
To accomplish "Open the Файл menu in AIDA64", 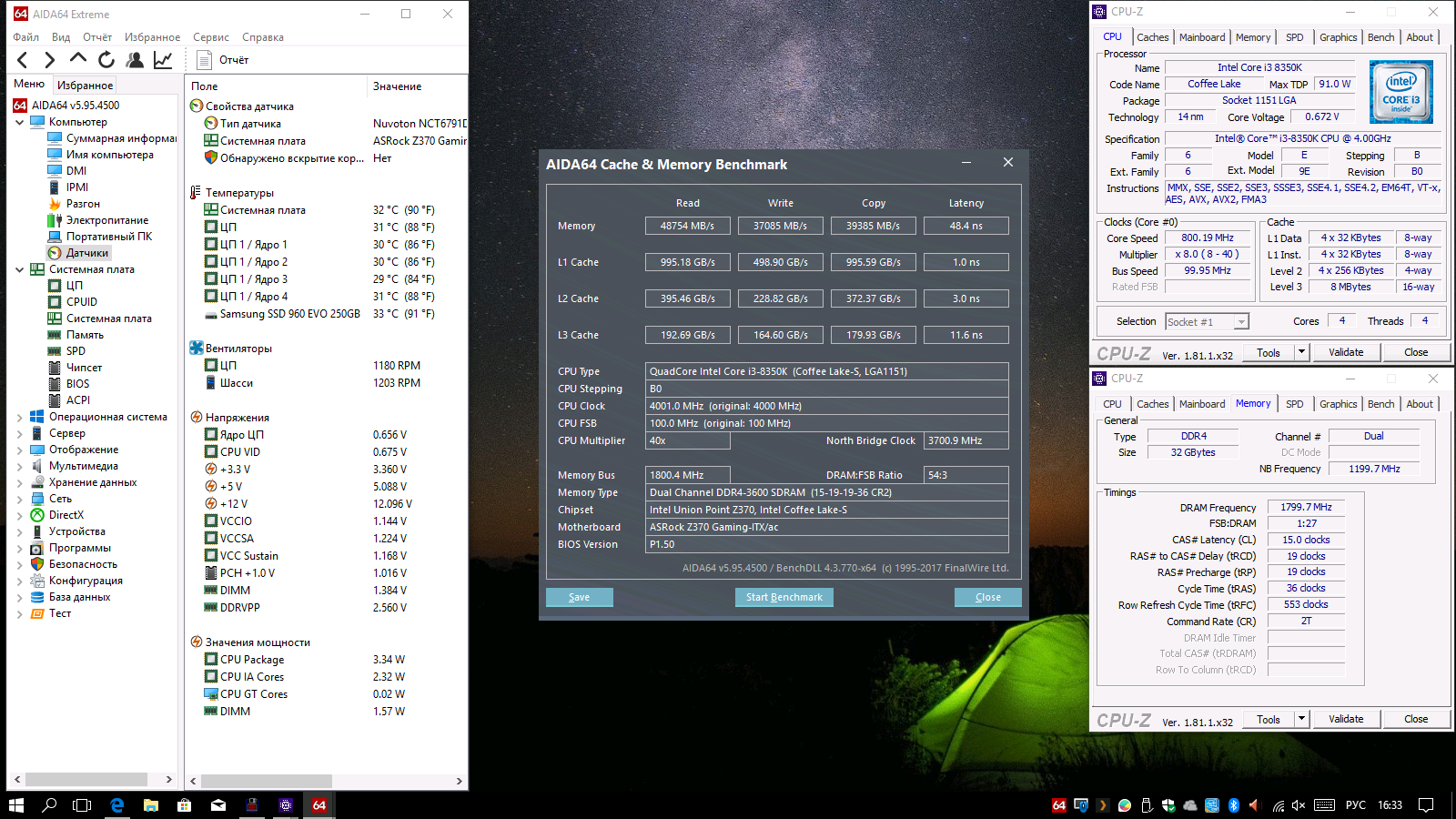I will coord(25,37).
